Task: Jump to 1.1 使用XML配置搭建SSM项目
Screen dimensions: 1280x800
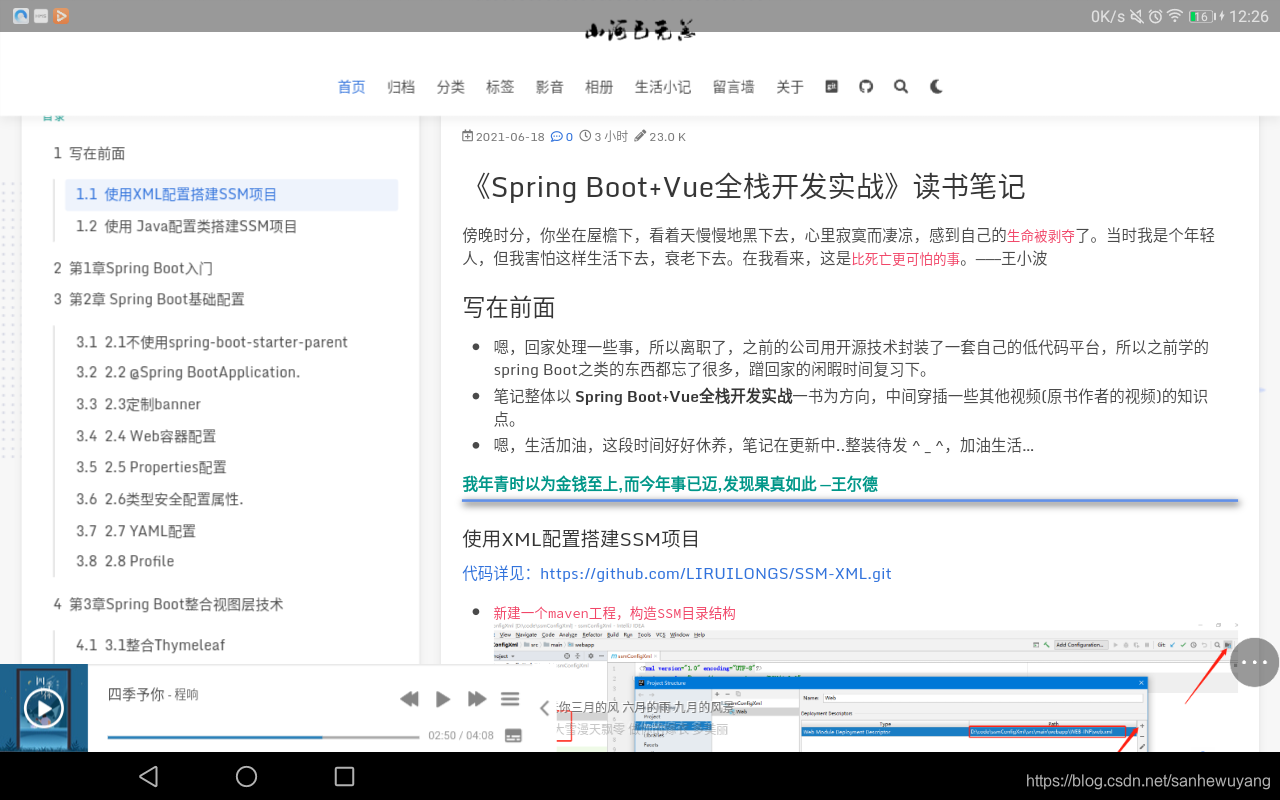Action: click(231, 195)
